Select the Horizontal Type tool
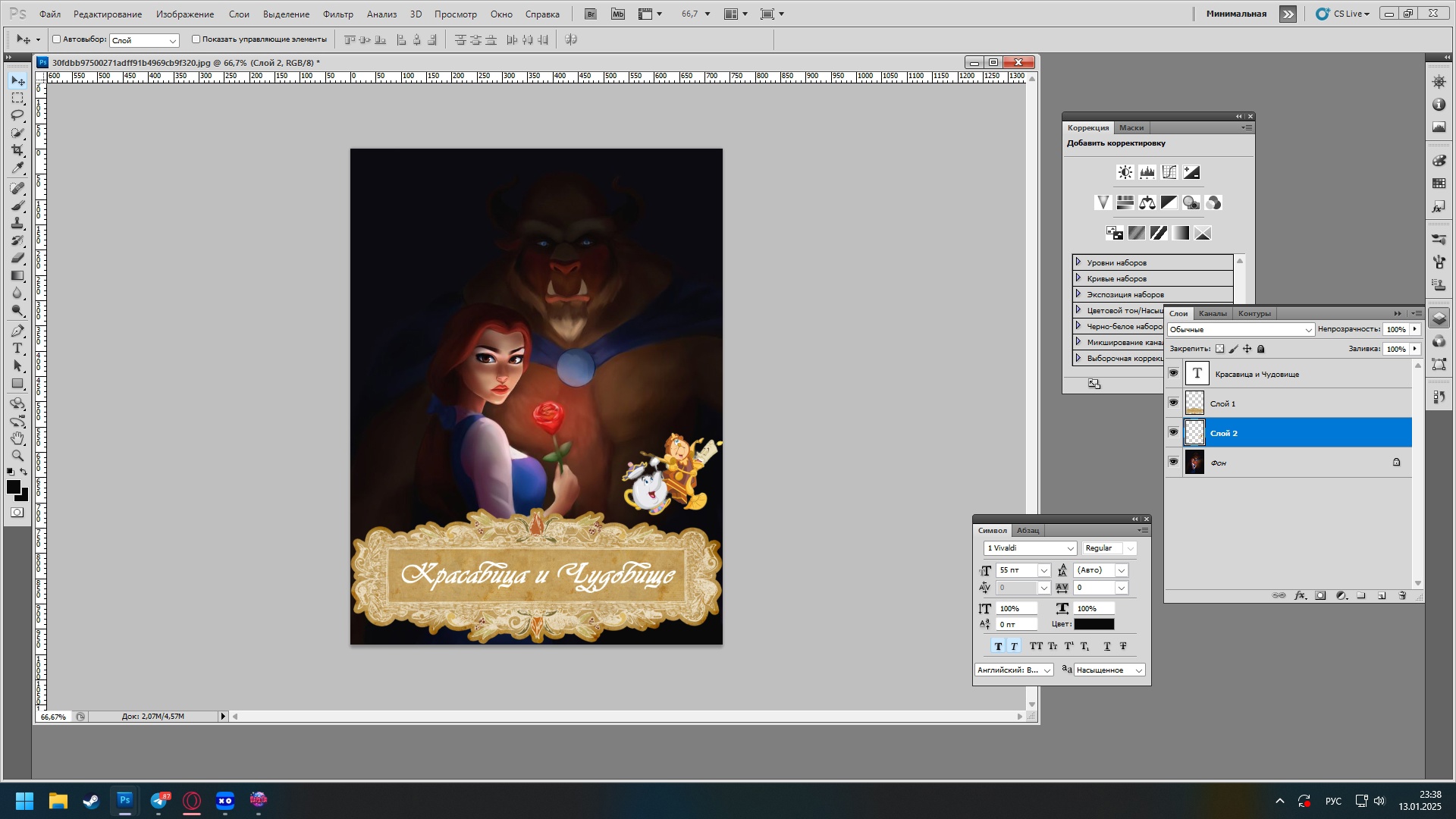The width and height of the screenshot is (1456, 819). point(17,348)
